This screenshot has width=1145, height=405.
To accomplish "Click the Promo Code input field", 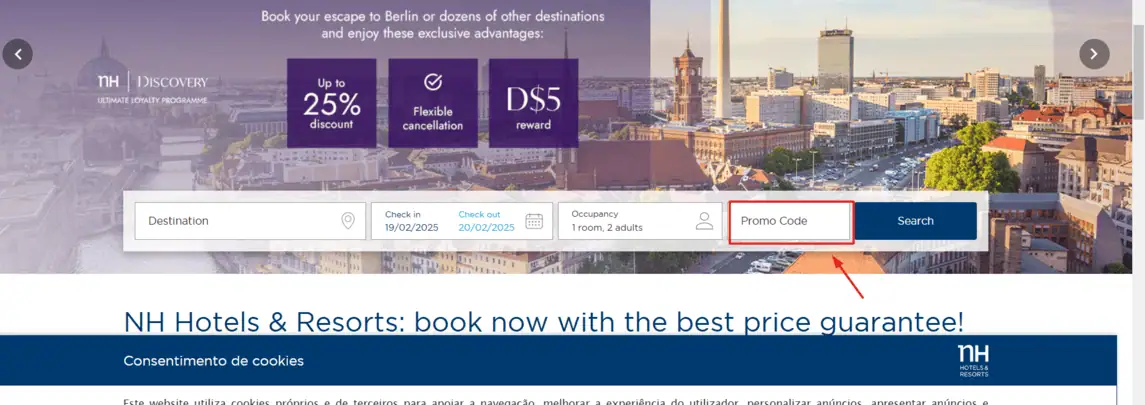I will tap(791, 221).
